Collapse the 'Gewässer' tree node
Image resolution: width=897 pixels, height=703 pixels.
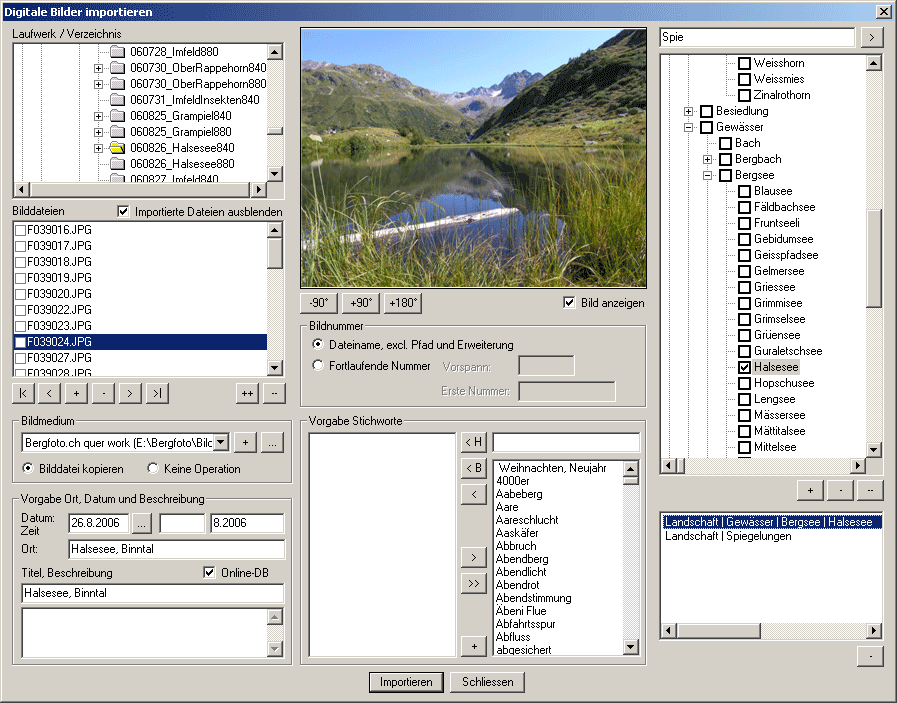[689, 128]
